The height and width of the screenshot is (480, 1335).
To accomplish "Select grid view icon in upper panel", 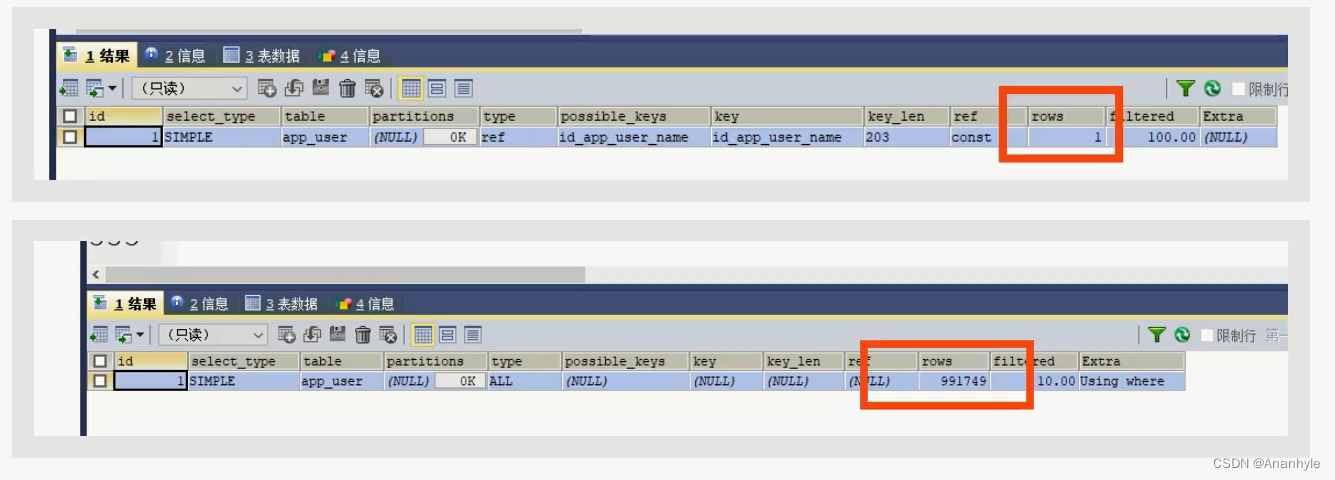I will click(x=411, y=88).
